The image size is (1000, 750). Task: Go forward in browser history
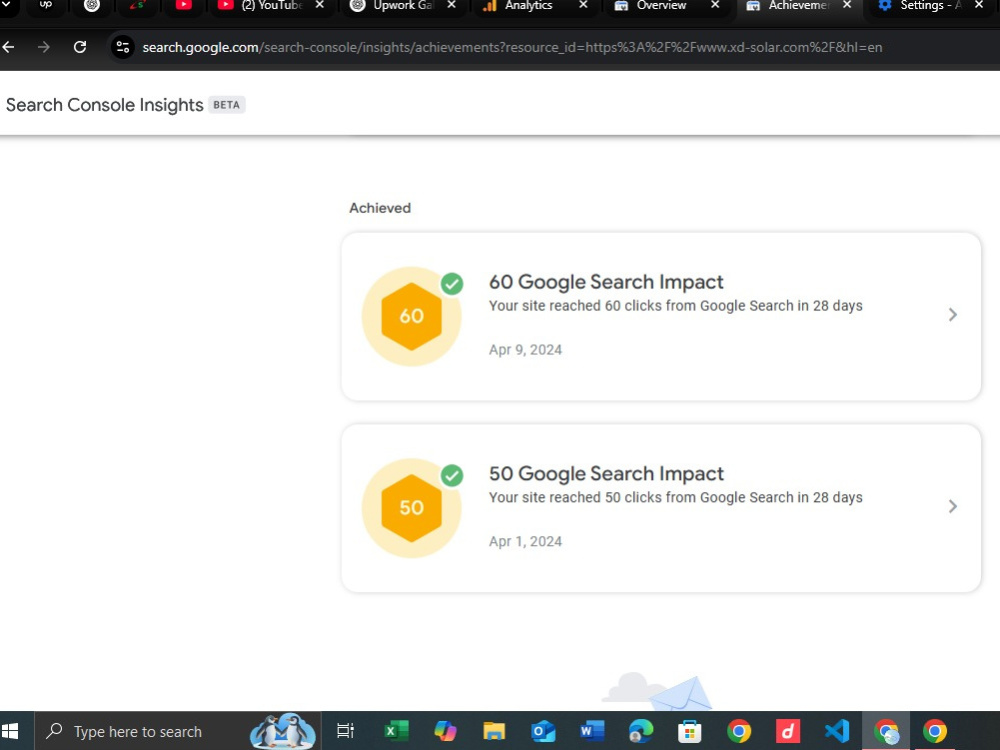pos(43,47)
